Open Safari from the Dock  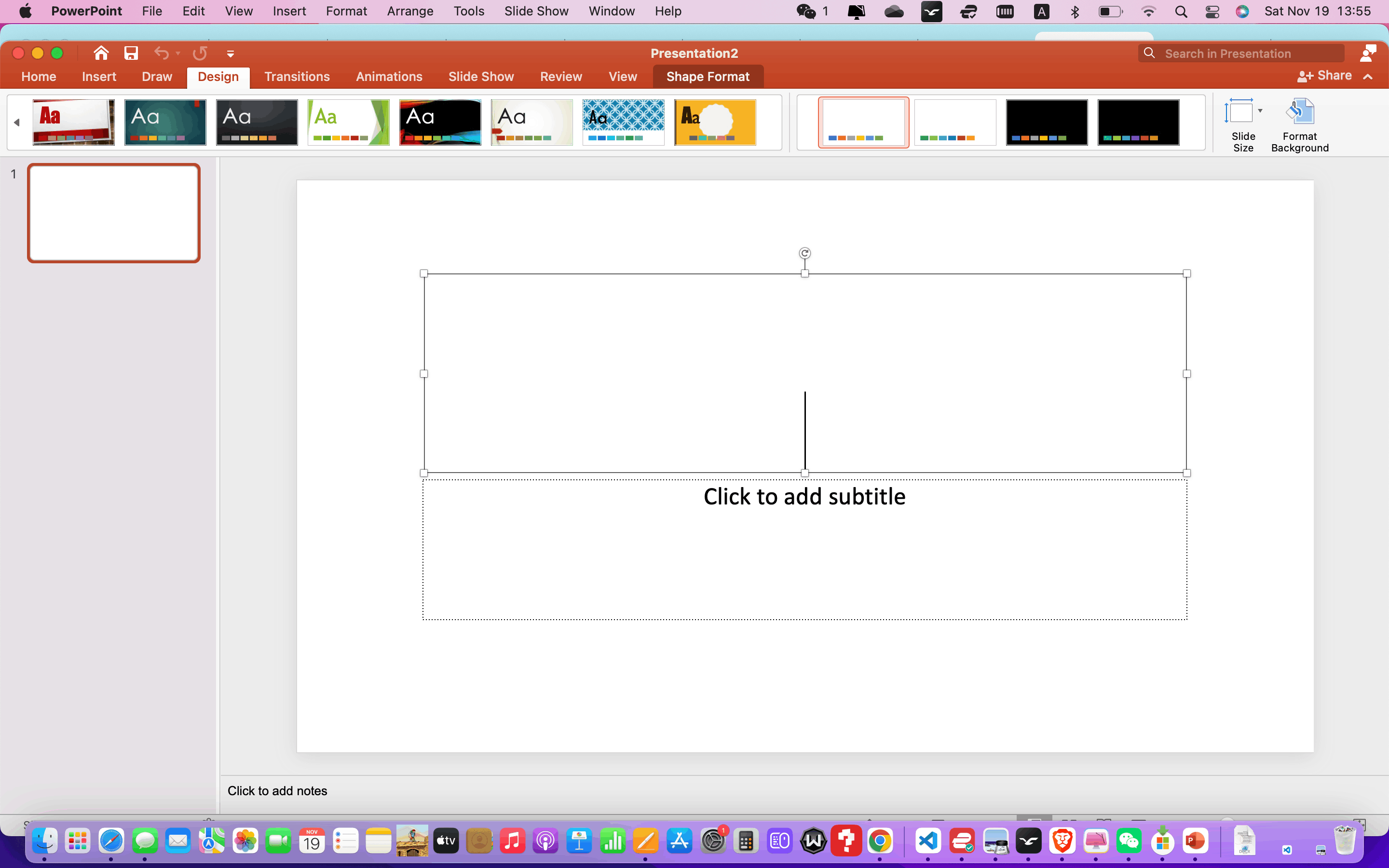tap(111, 841)
